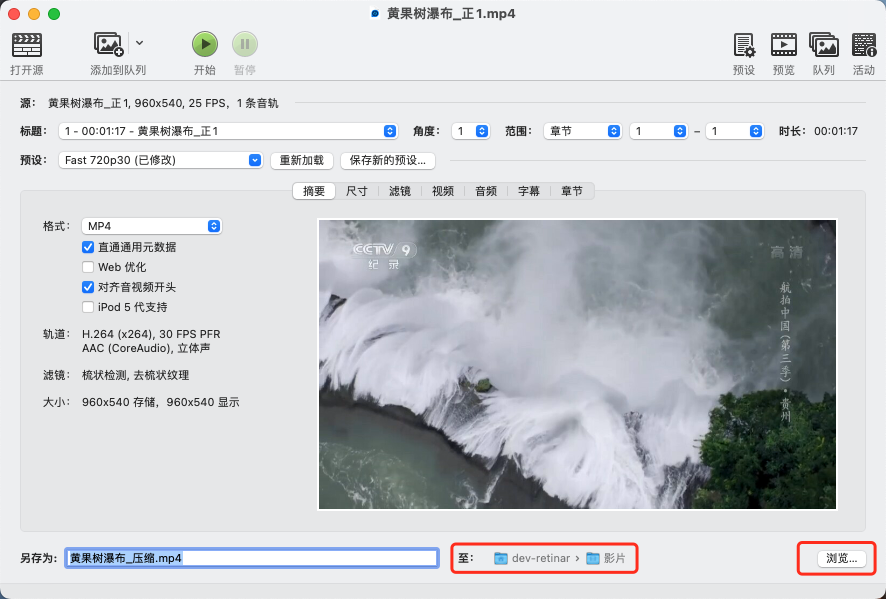Screen dimensions: 886x599
Task: Start encoding with the green start icon
Action: click(x=204, y=44)
